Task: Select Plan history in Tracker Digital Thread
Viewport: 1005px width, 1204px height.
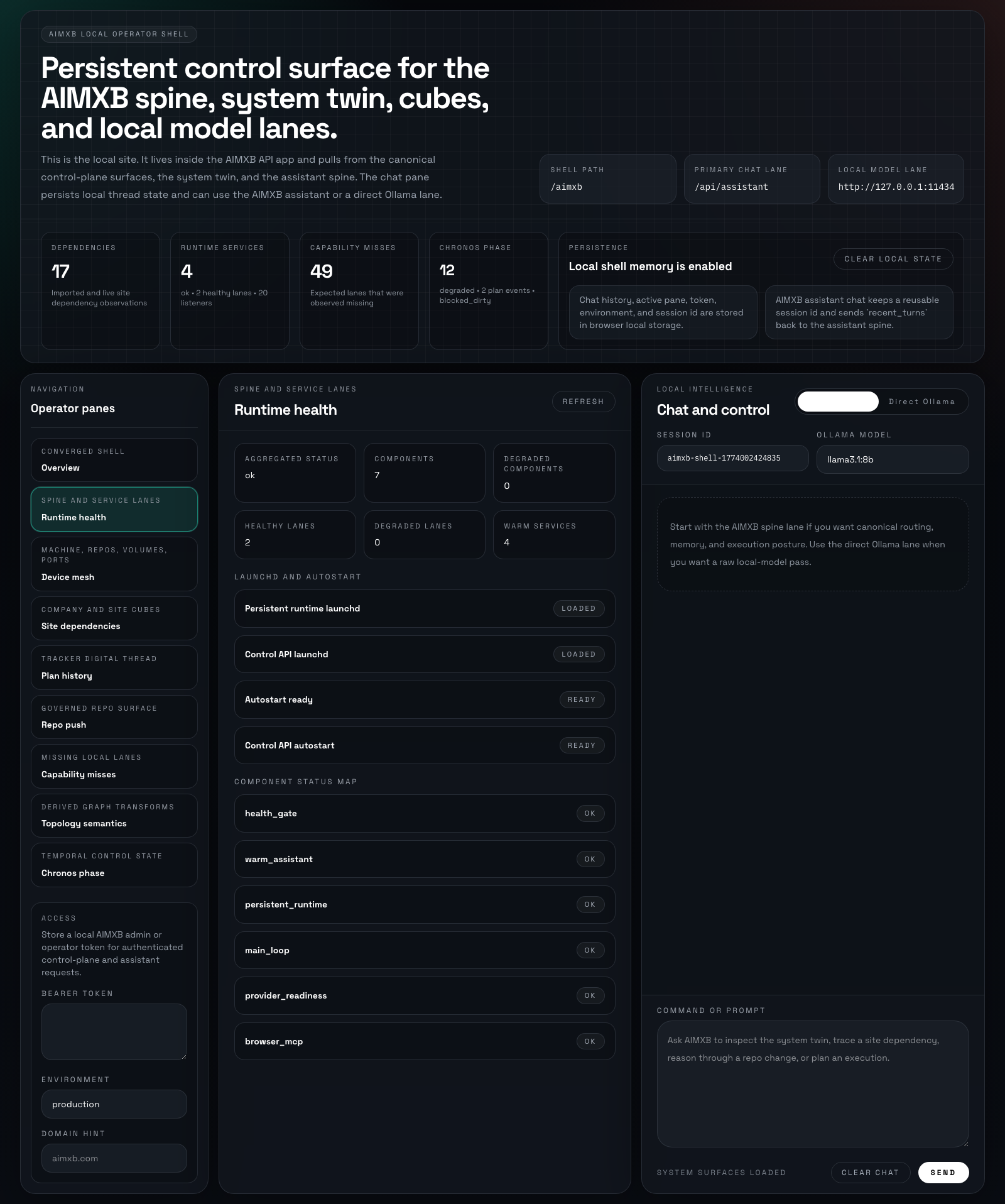Action: coord(114,667)
